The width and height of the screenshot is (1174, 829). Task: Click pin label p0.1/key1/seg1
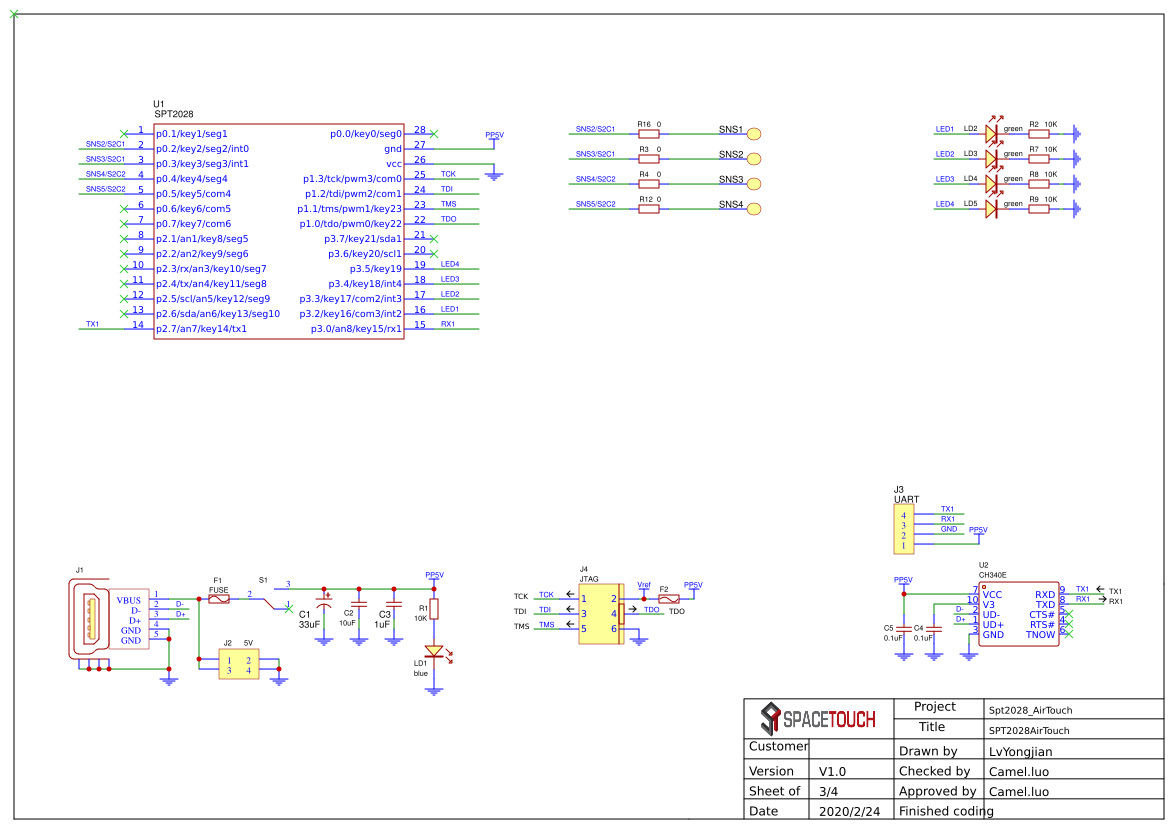coord(192,134)
